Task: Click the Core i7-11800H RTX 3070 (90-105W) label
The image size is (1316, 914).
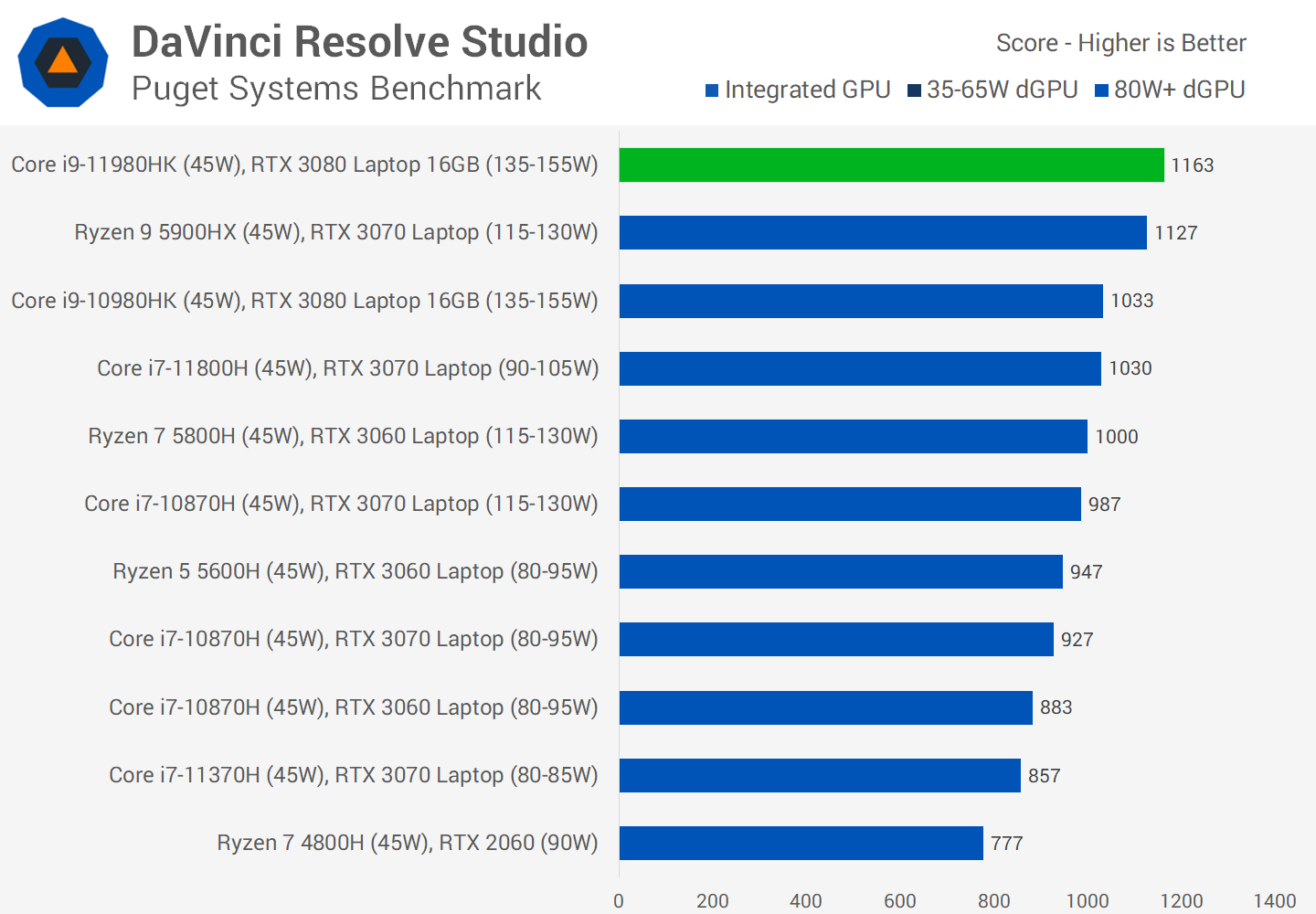Action: (348, 368)
